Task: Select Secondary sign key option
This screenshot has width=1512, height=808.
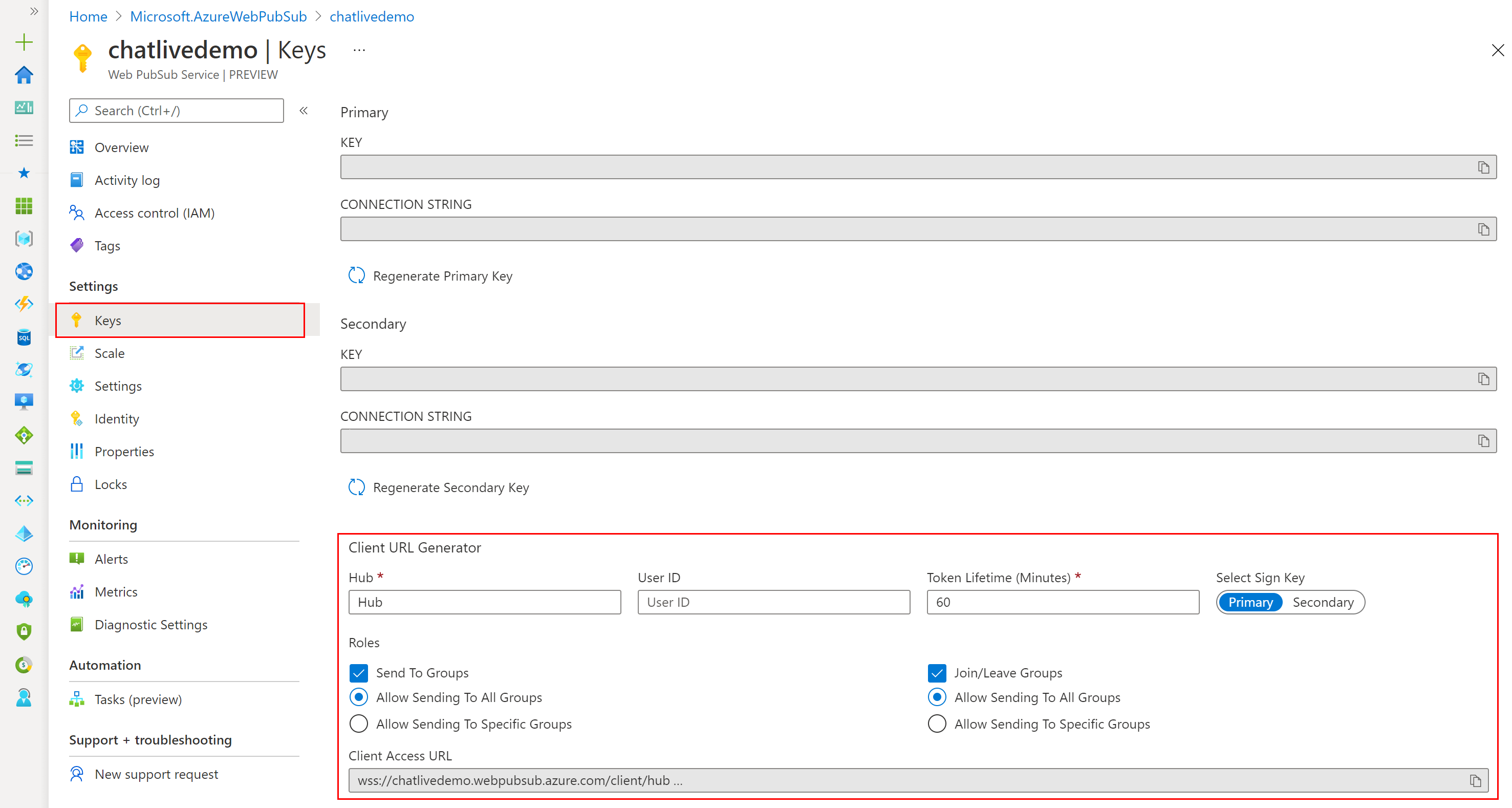Action: [x=1323, y=601]
